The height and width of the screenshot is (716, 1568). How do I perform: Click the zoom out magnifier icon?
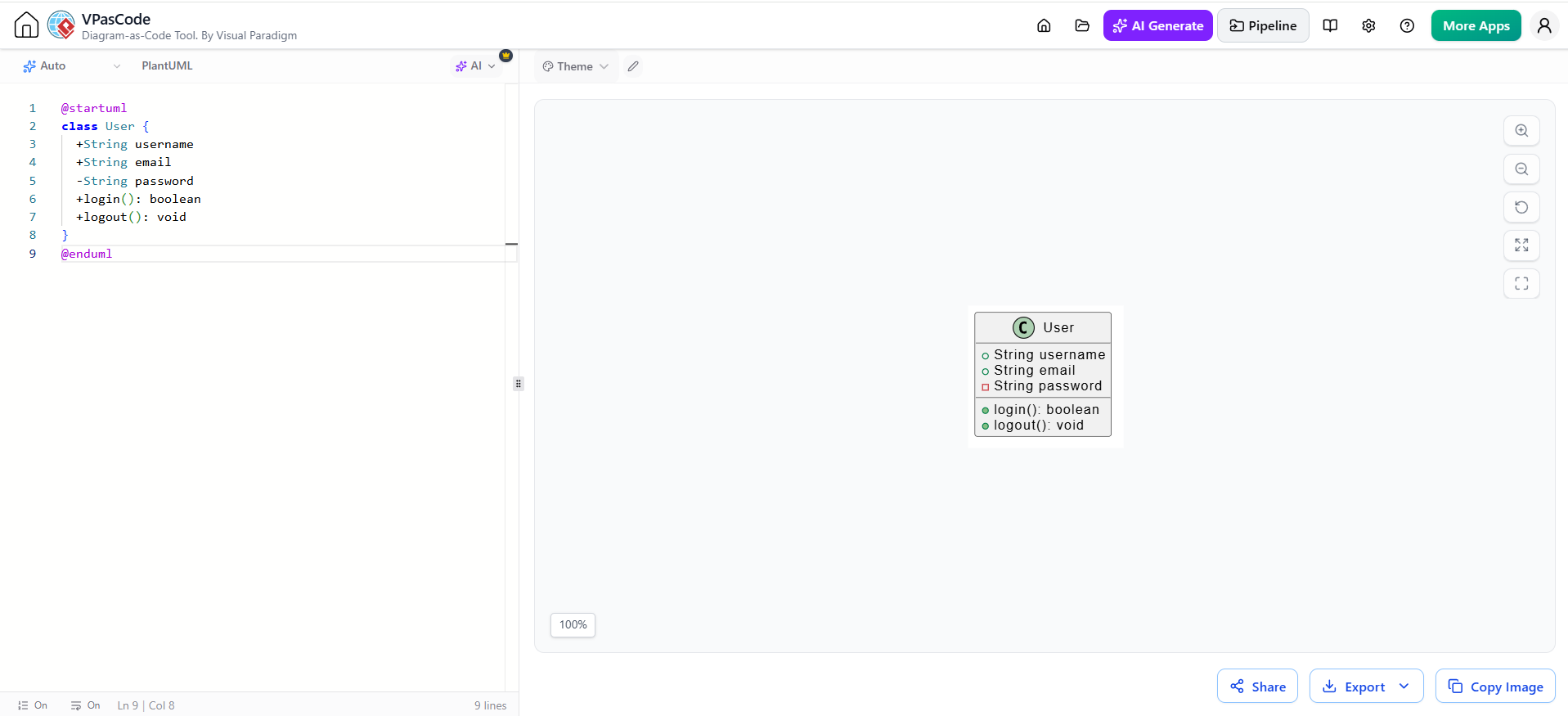[x=1521, y=169]
